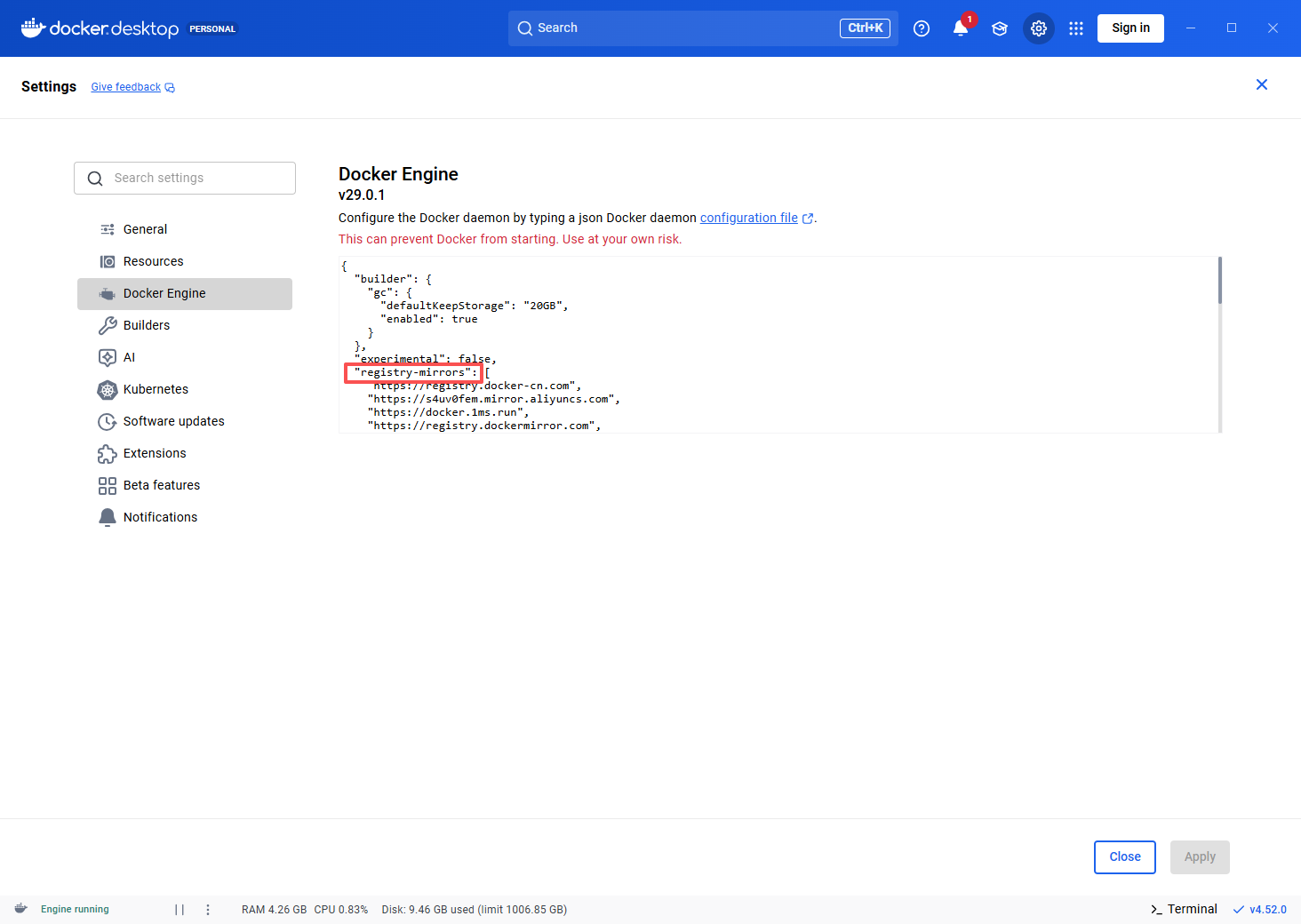
Task: Open Software updates settings
Action: pyautogui.click(x=185, y=421)
